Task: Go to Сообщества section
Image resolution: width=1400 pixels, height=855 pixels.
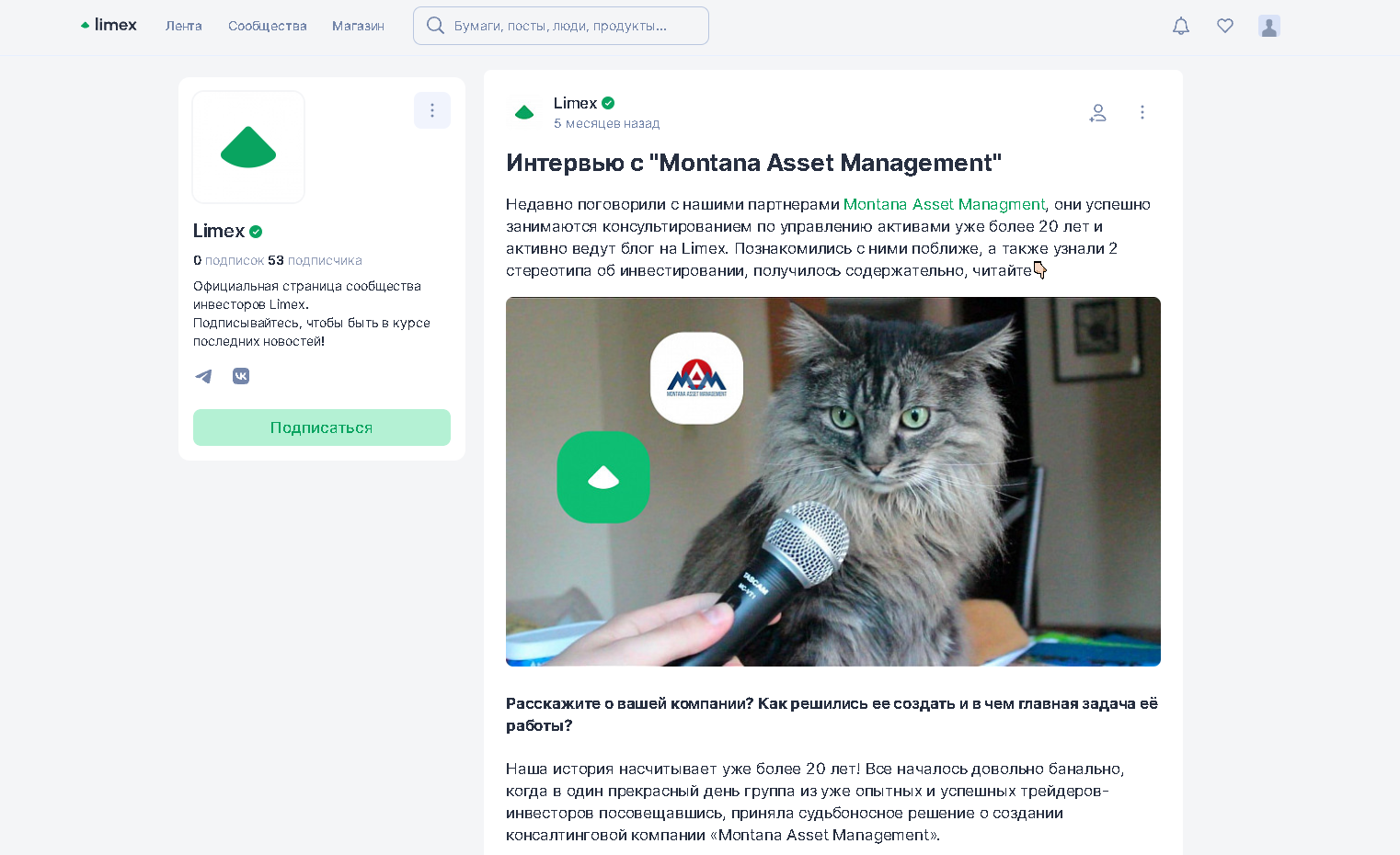Action: [x=268, y=26]
